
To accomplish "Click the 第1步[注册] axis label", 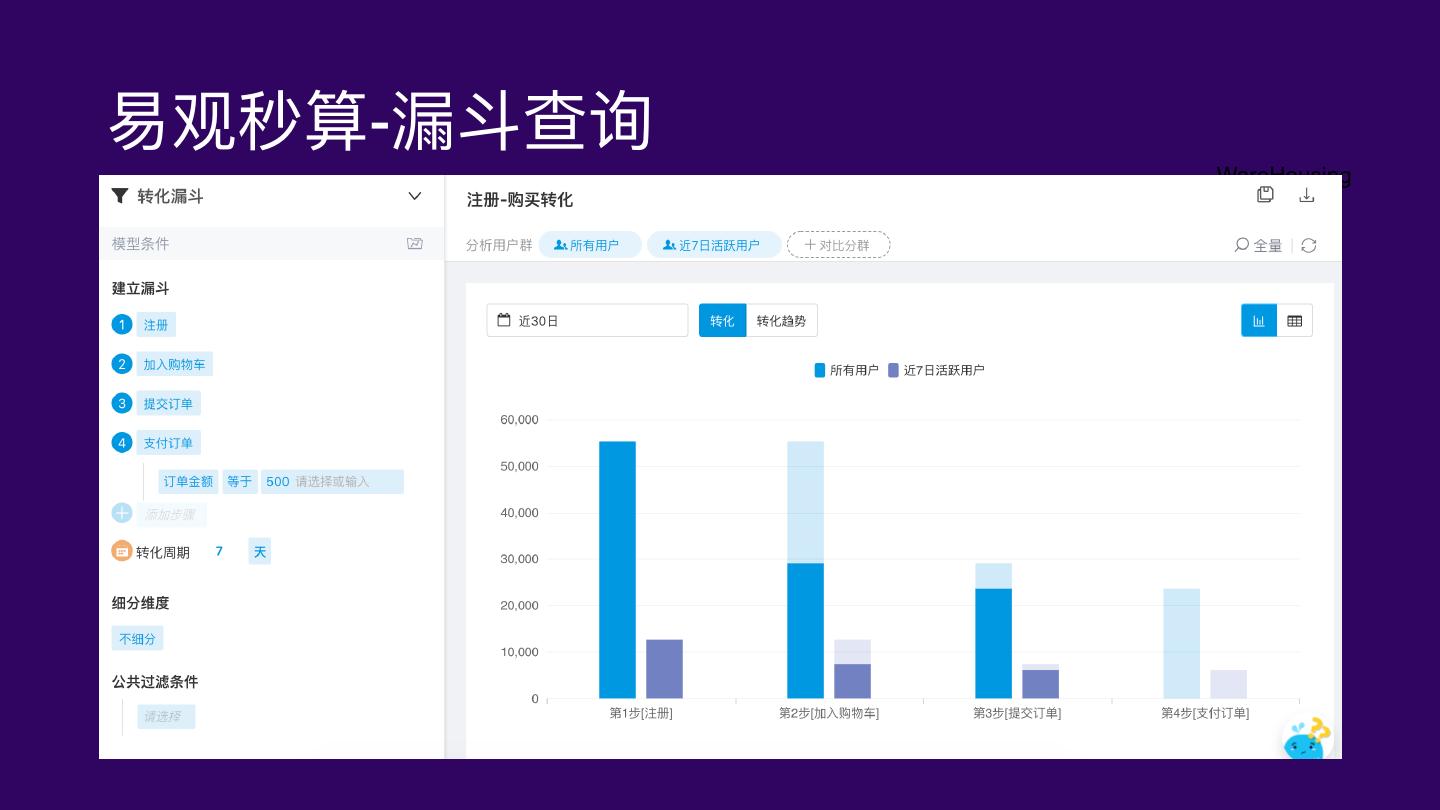I will 641,713.
